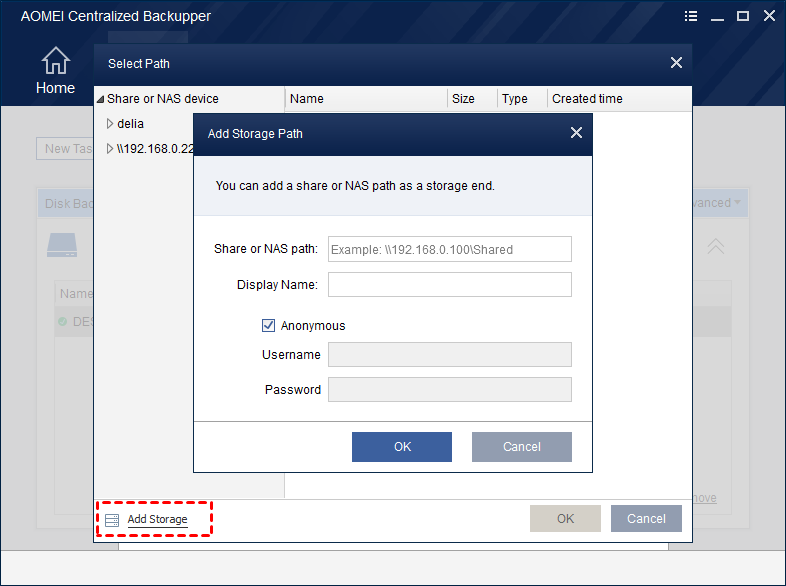786x586 pixels.
Task: Click OK in Select Path dialog
Action: 565,518
